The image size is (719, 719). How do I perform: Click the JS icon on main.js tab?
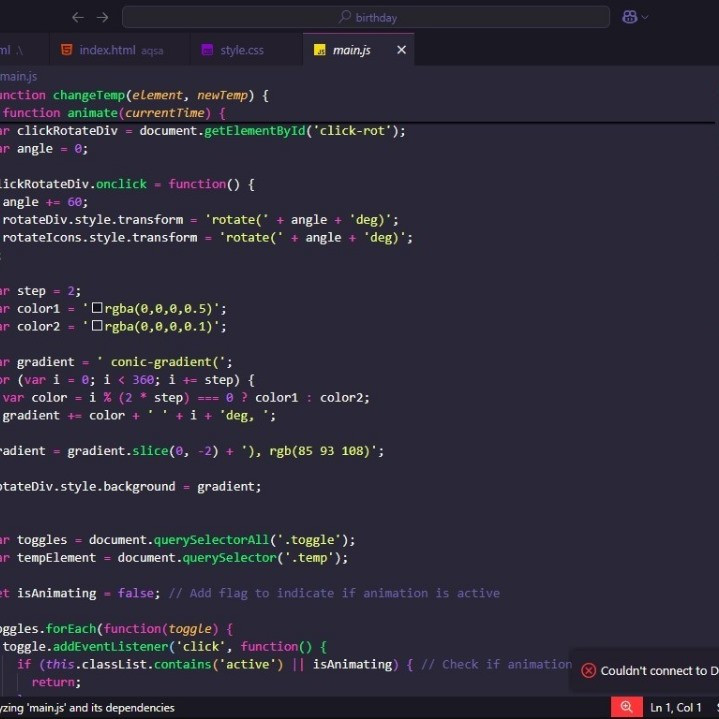320,50
